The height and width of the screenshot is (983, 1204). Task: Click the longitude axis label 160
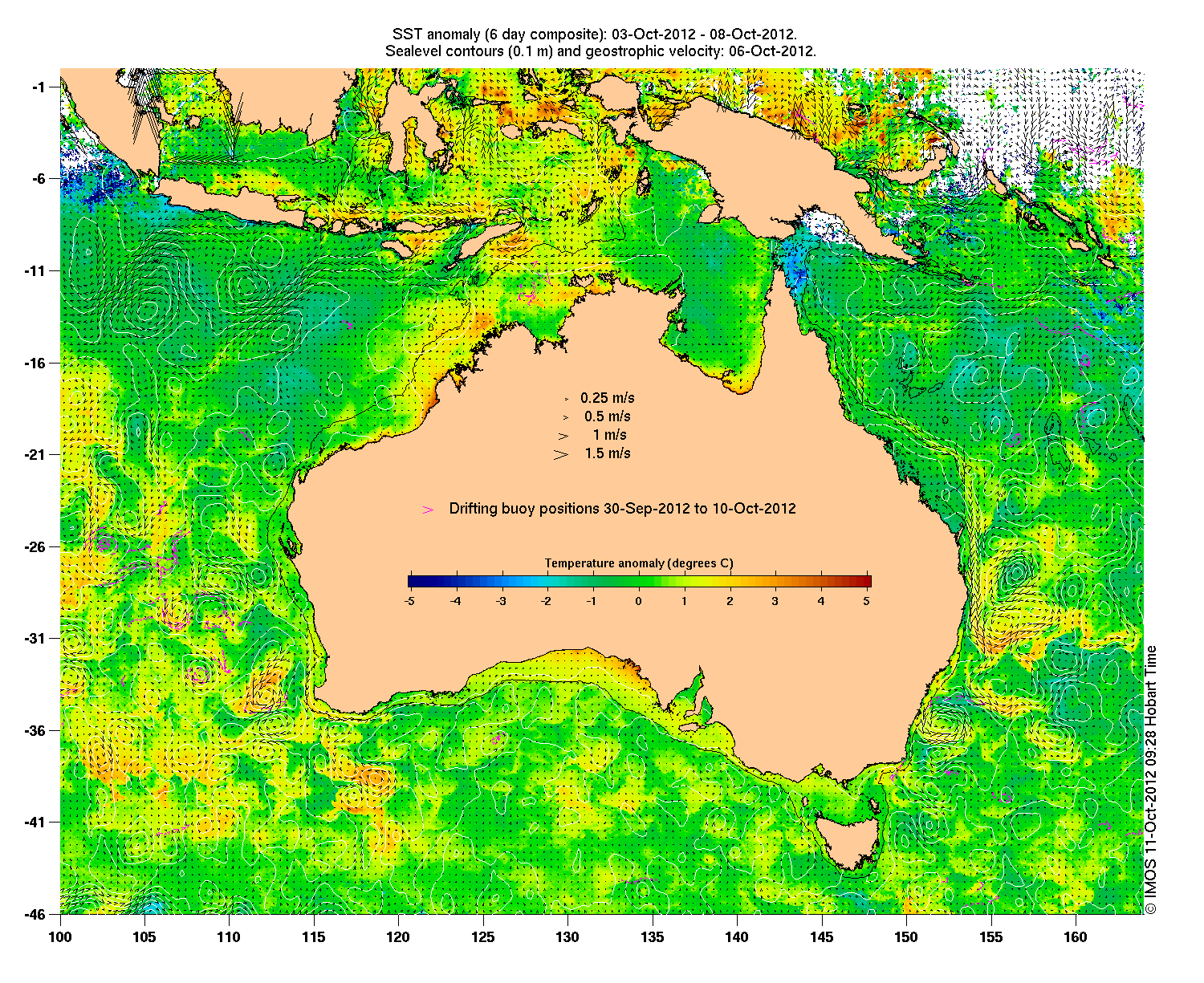coord(1075,936)
